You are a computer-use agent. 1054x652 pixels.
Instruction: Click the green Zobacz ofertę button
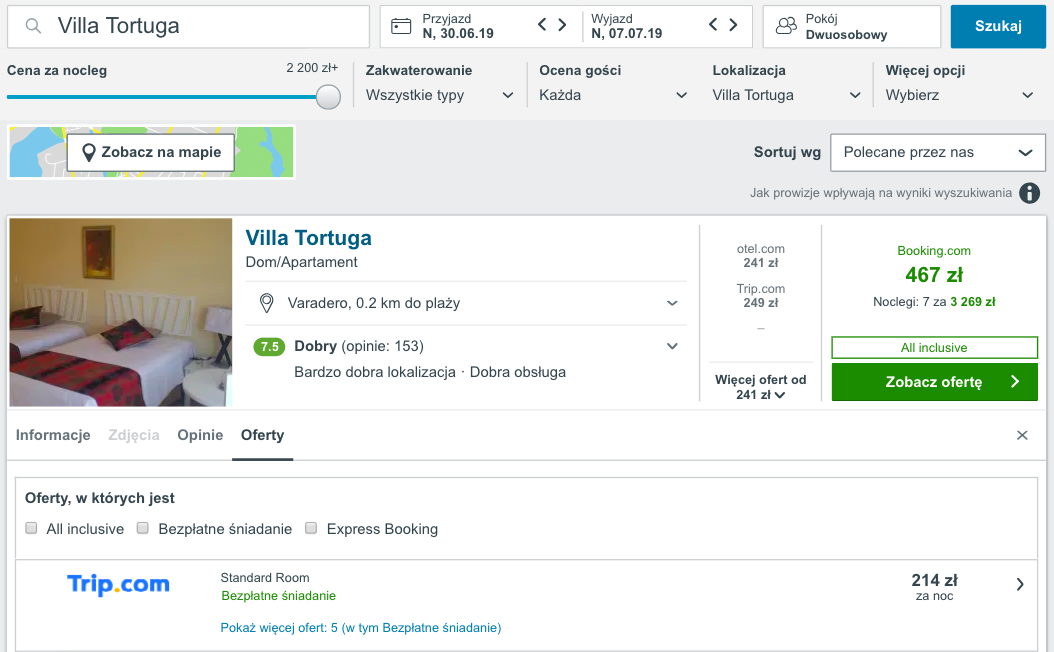click(934, 382)
